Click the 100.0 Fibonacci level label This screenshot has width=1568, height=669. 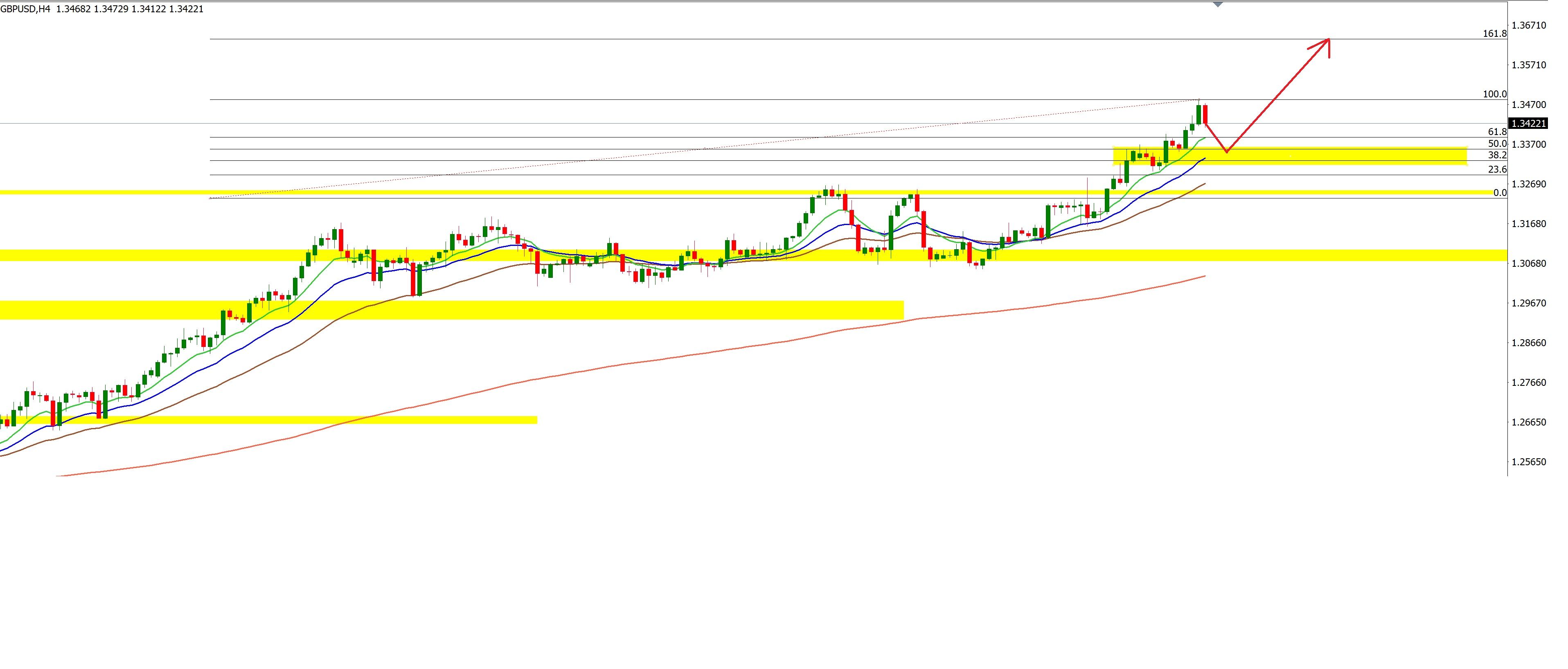[1494, 95]
